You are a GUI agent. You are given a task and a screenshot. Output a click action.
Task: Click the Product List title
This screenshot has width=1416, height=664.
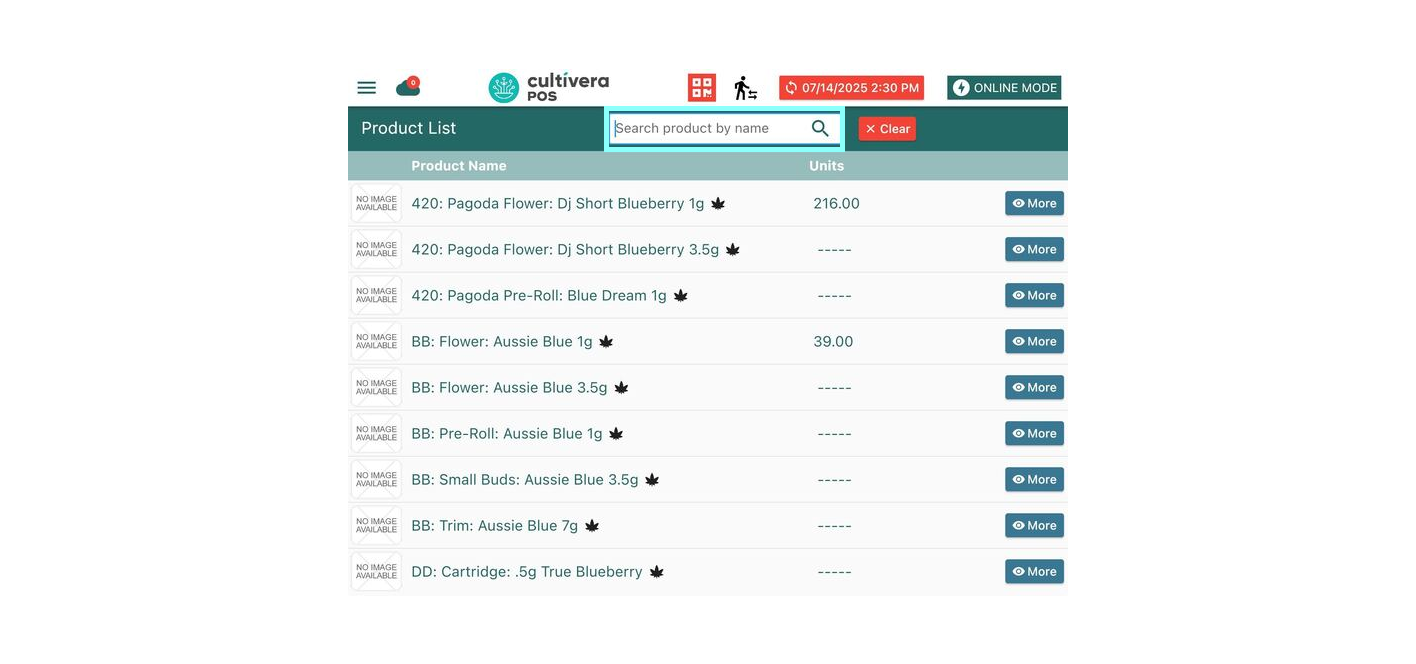(408, 128)
